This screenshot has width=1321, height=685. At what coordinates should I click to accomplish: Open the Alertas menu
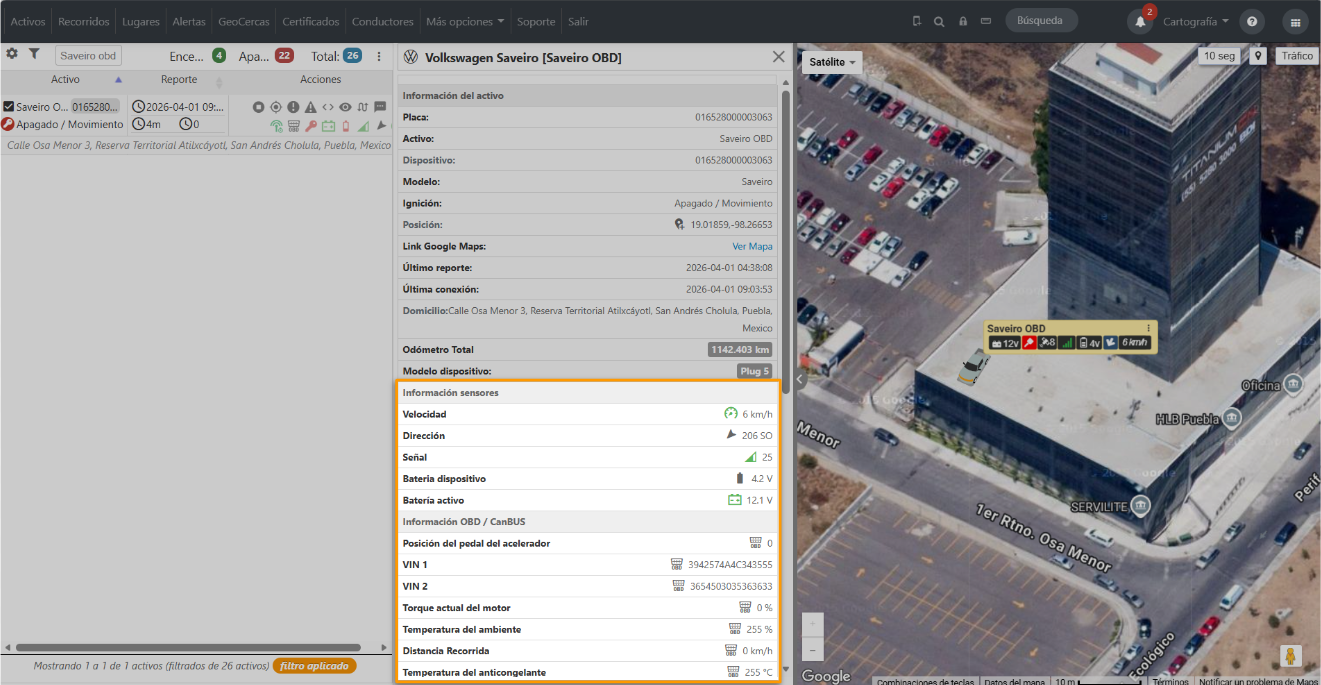(x=189, y=21)
